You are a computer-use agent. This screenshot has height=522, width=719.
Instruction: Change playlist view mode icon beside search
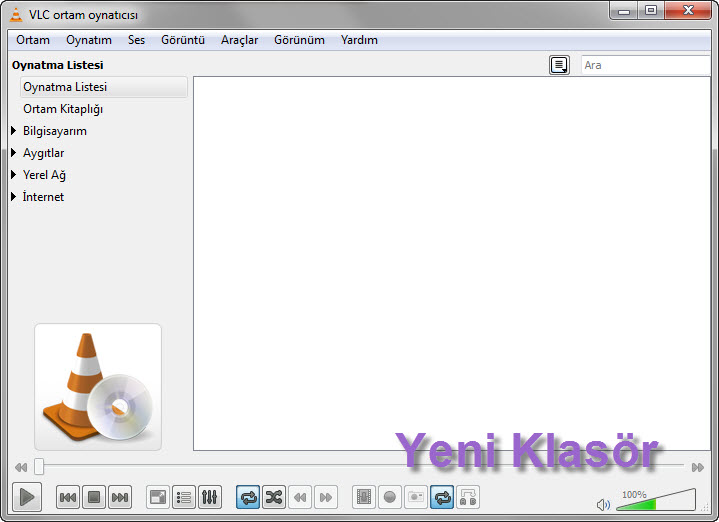point(559,65)
